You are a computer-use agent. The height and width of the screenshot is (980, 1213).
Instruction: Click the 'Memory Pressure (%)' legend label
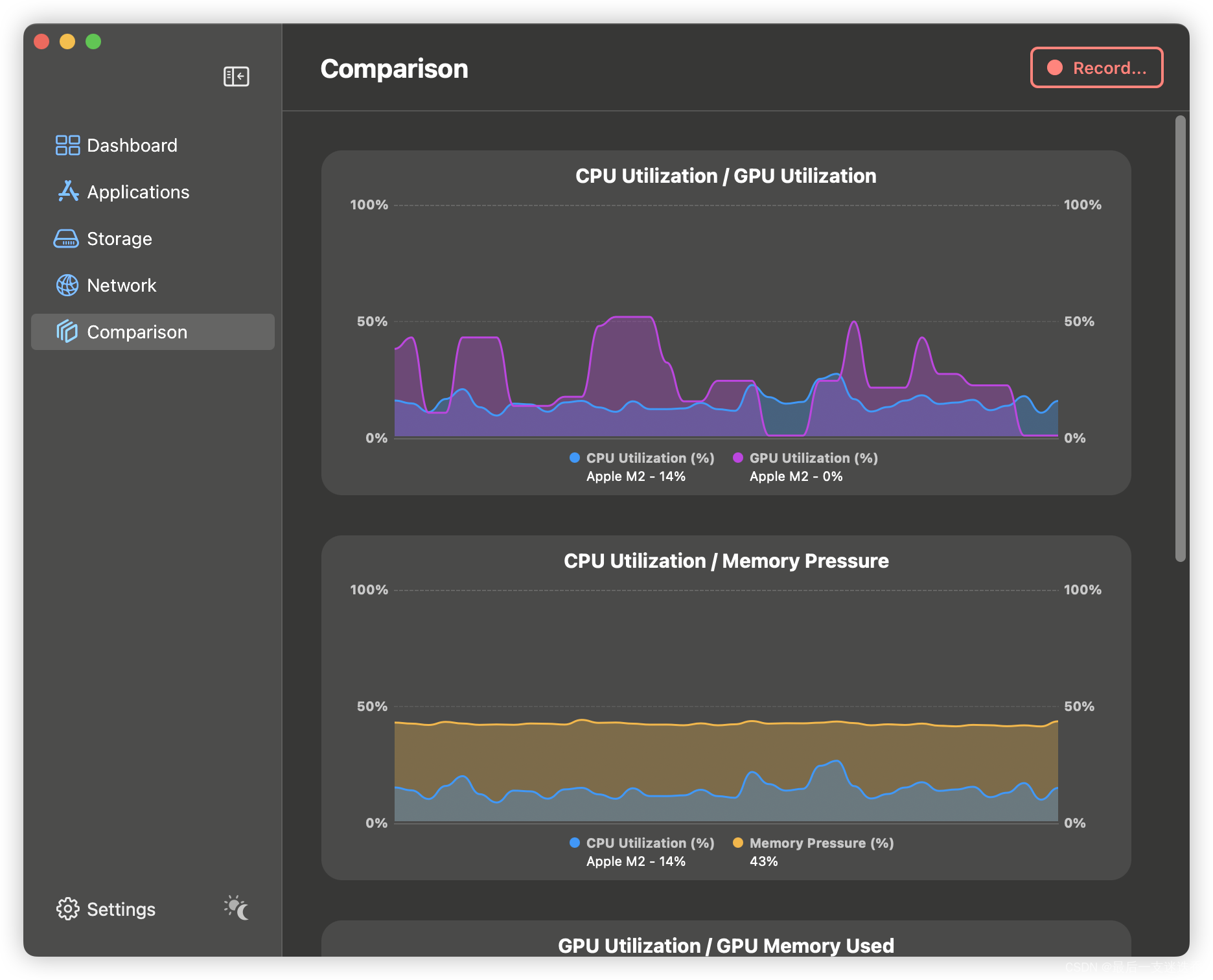[x=822, y=843]
